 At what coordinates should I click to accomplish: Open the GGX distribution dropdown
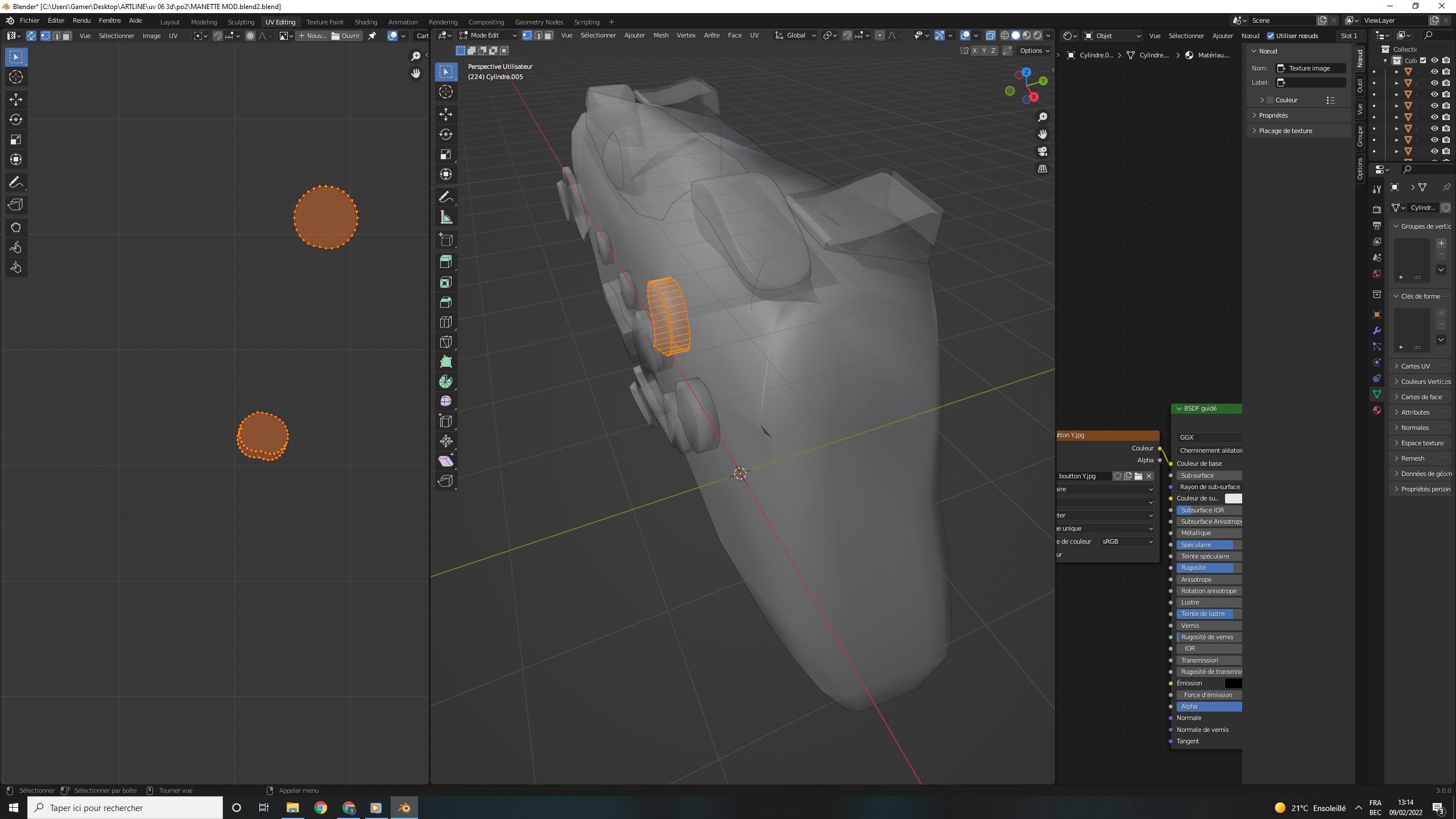click(x=1209, y=437)
